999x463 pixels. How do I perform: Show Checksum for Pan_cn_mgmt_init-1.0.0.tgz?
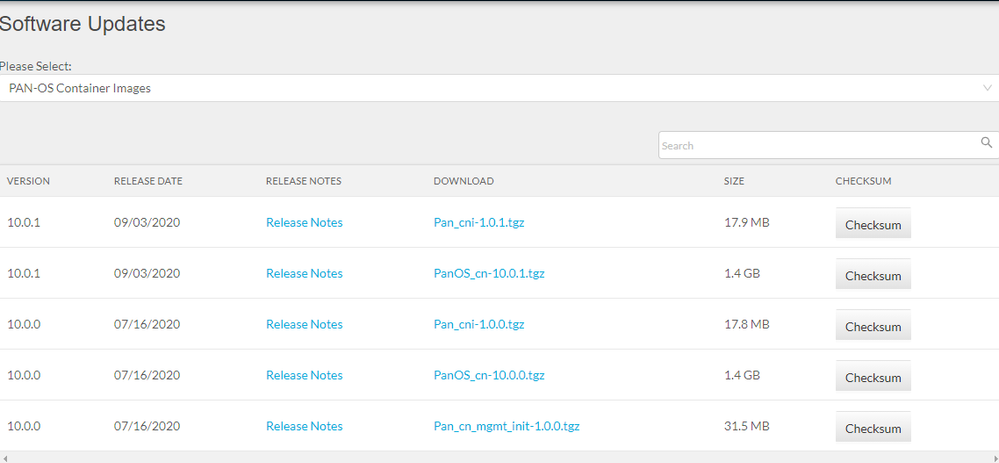pyautogui.click(x=873, y=427)
